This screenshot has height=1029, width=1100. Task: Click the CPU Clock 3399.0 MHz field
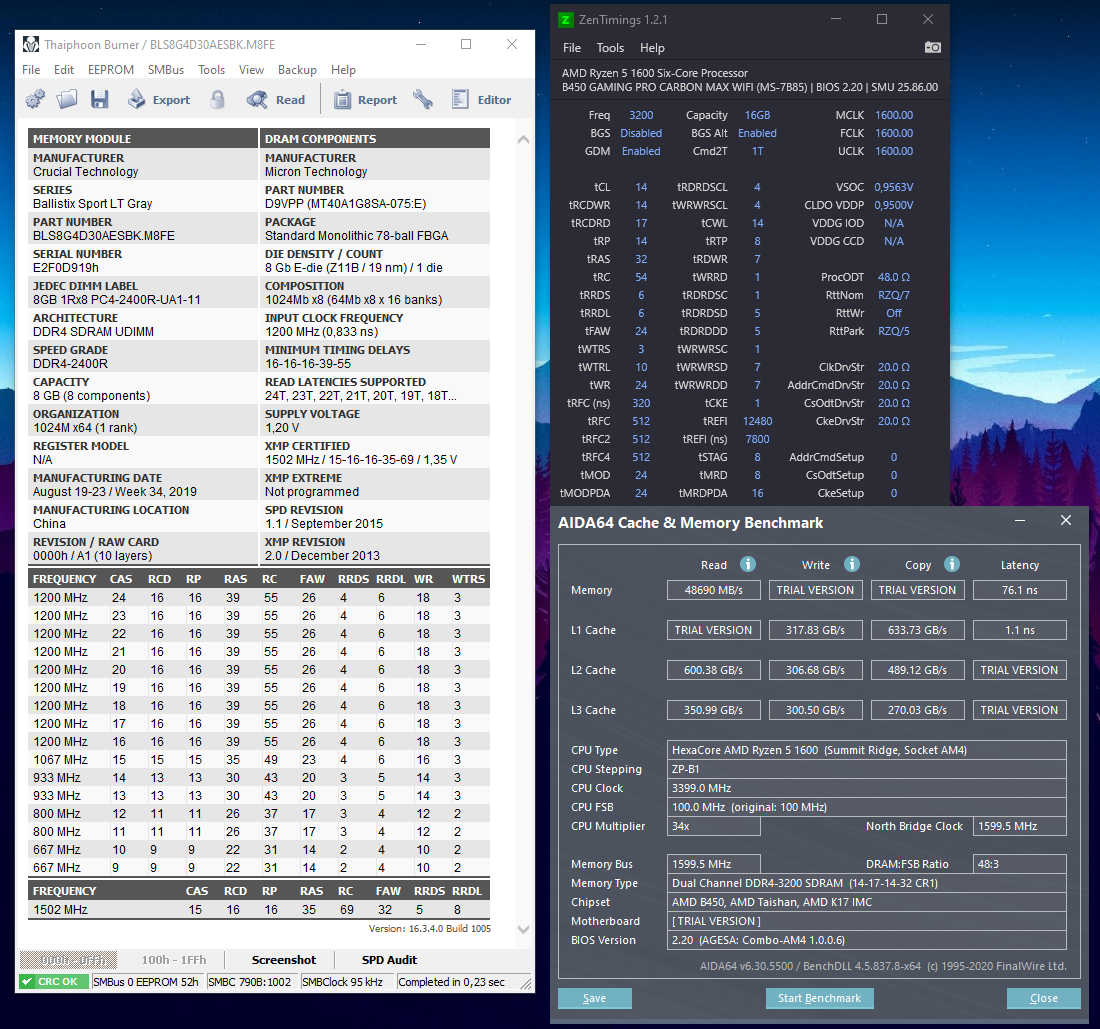[x=866, y=788]
